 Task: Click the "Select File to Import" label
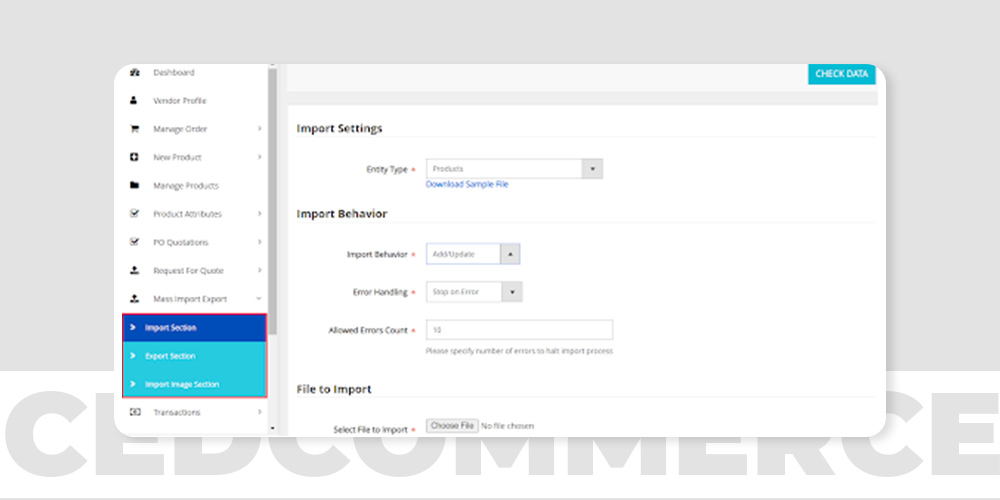[x=371, y=430]
